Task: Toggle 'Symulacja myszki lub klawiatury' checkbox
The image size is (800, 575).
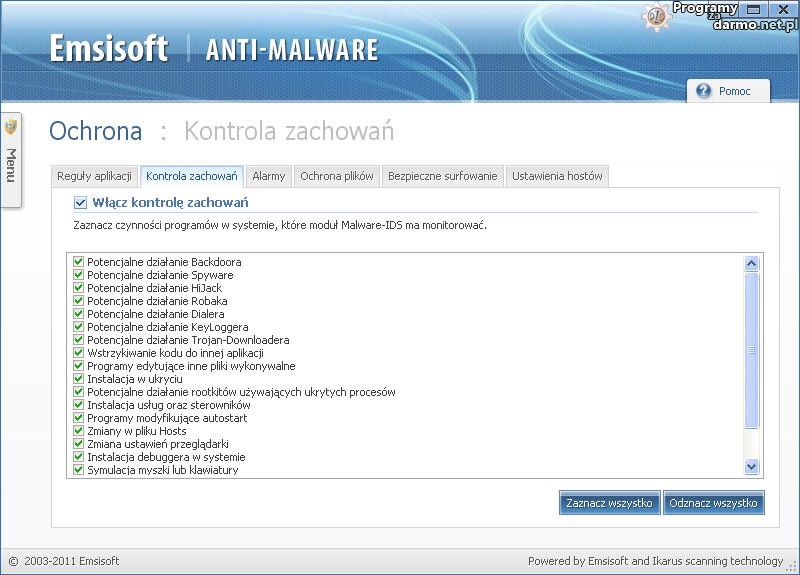Action: (79, 470)
